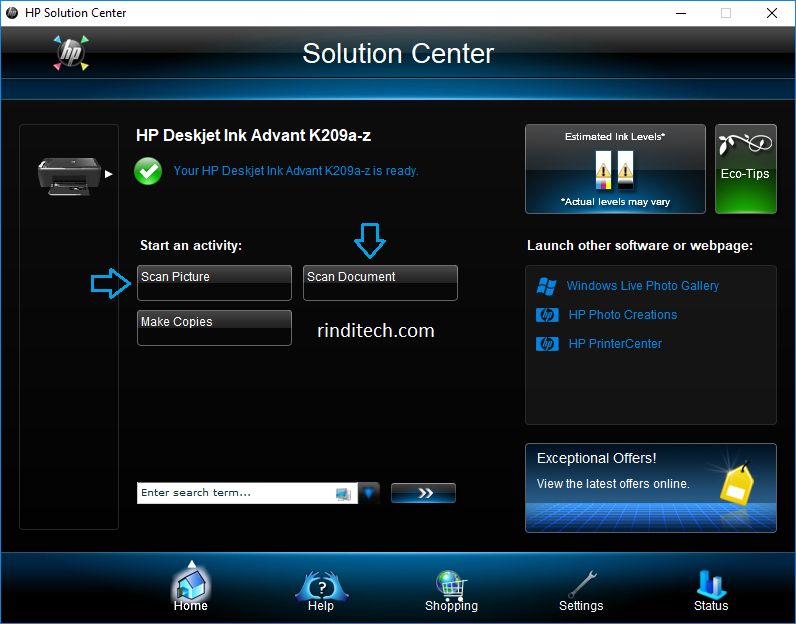The width and height of the screenshot is (796, 624).
Task: Click the yellow price tag icon
Action: [737, 482]
